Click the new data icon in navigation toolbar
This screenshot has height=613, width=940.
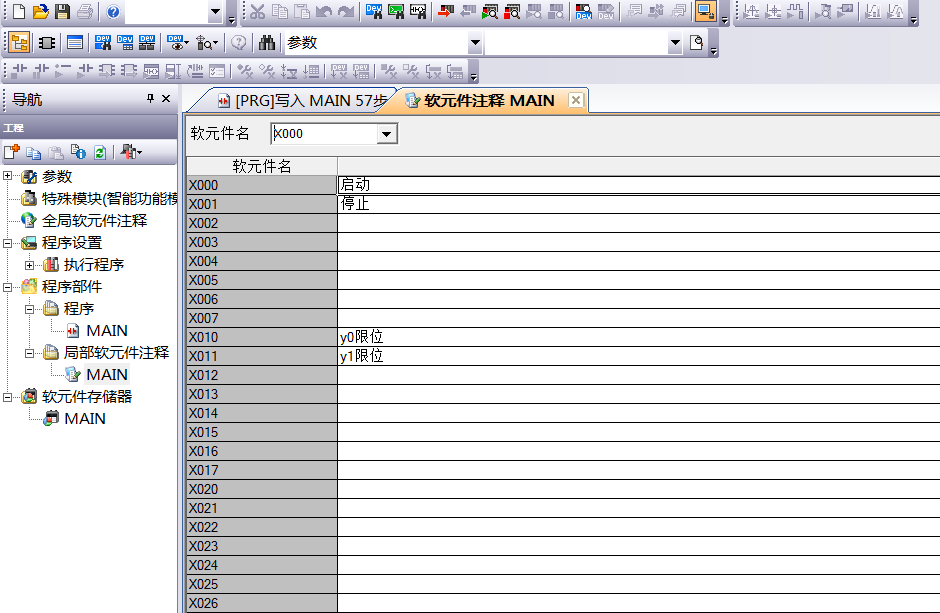click(x=12, y=152)
